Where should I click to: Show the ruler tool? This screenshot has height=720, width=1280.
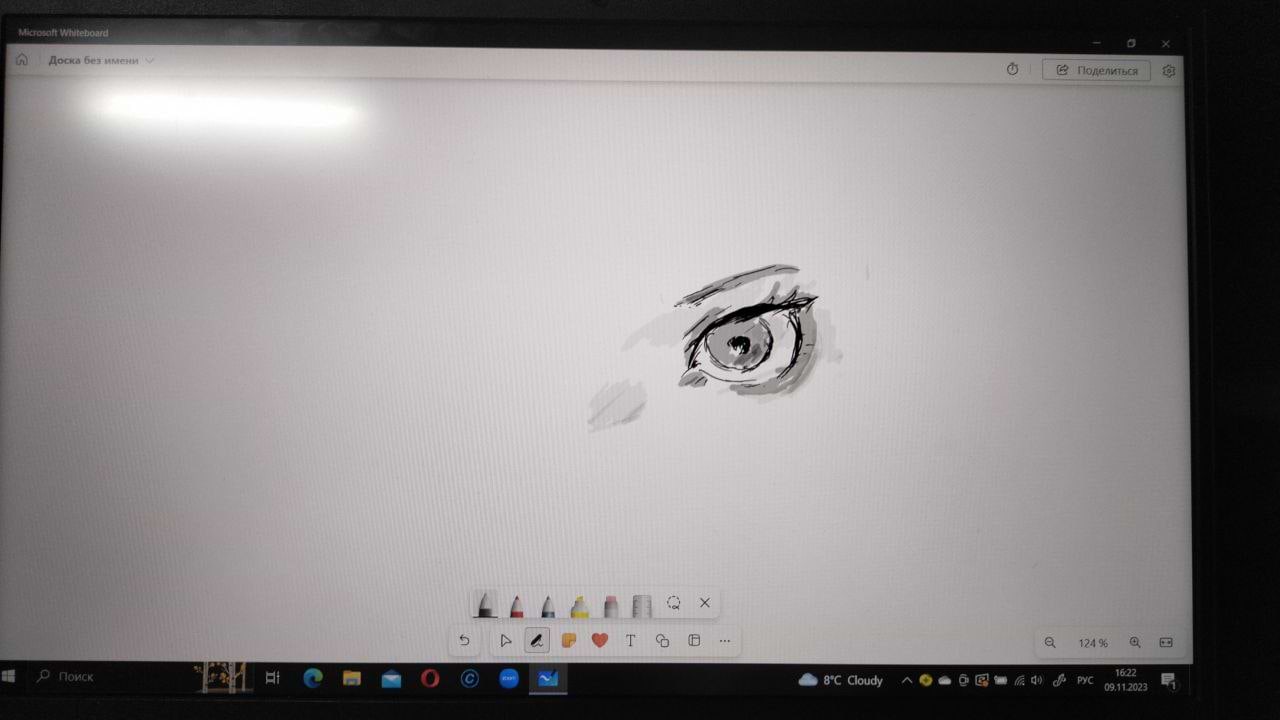click(642, 604)
